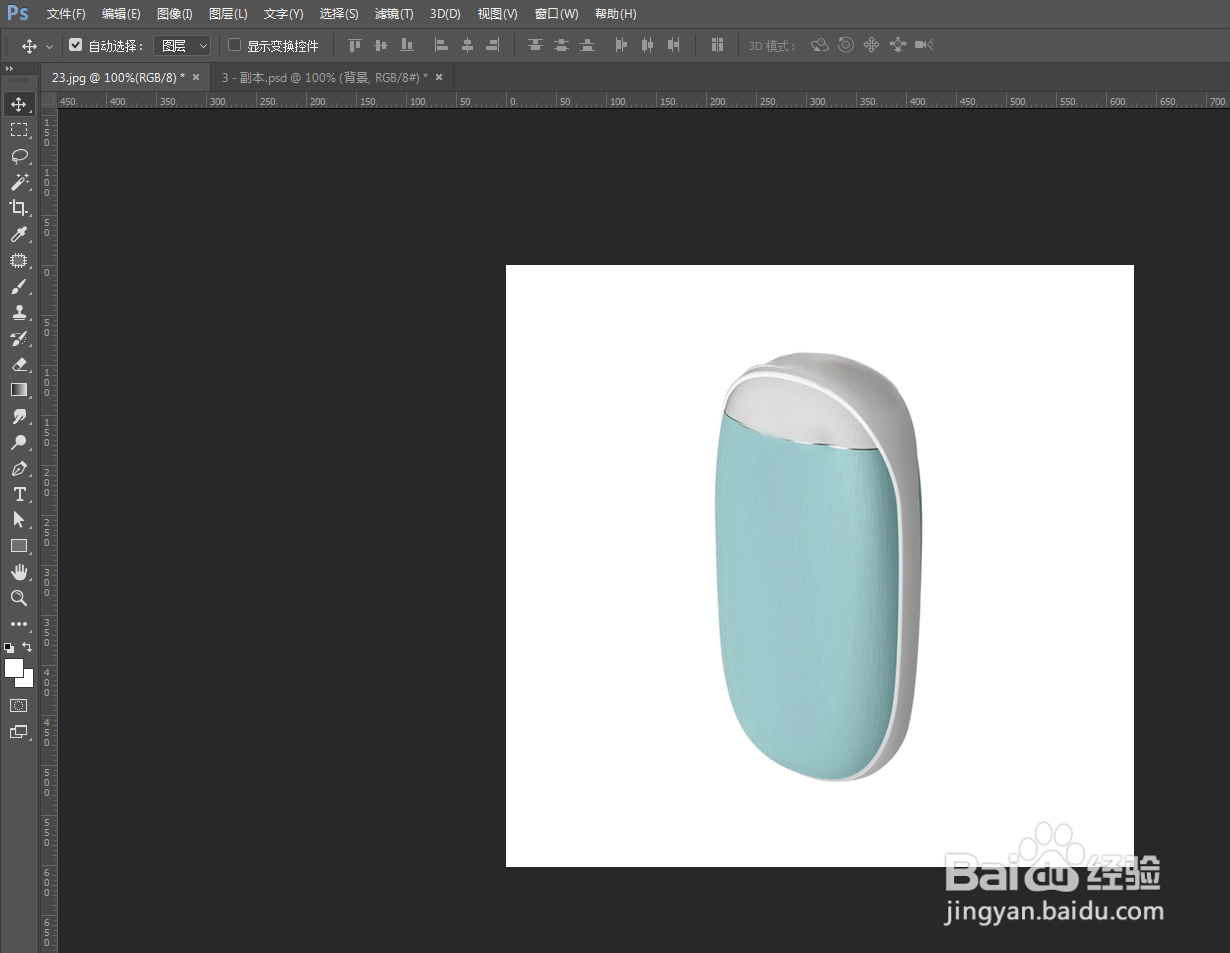Select the Crop tool
This screenshot has height=953, width=1230.
(19, 208)
